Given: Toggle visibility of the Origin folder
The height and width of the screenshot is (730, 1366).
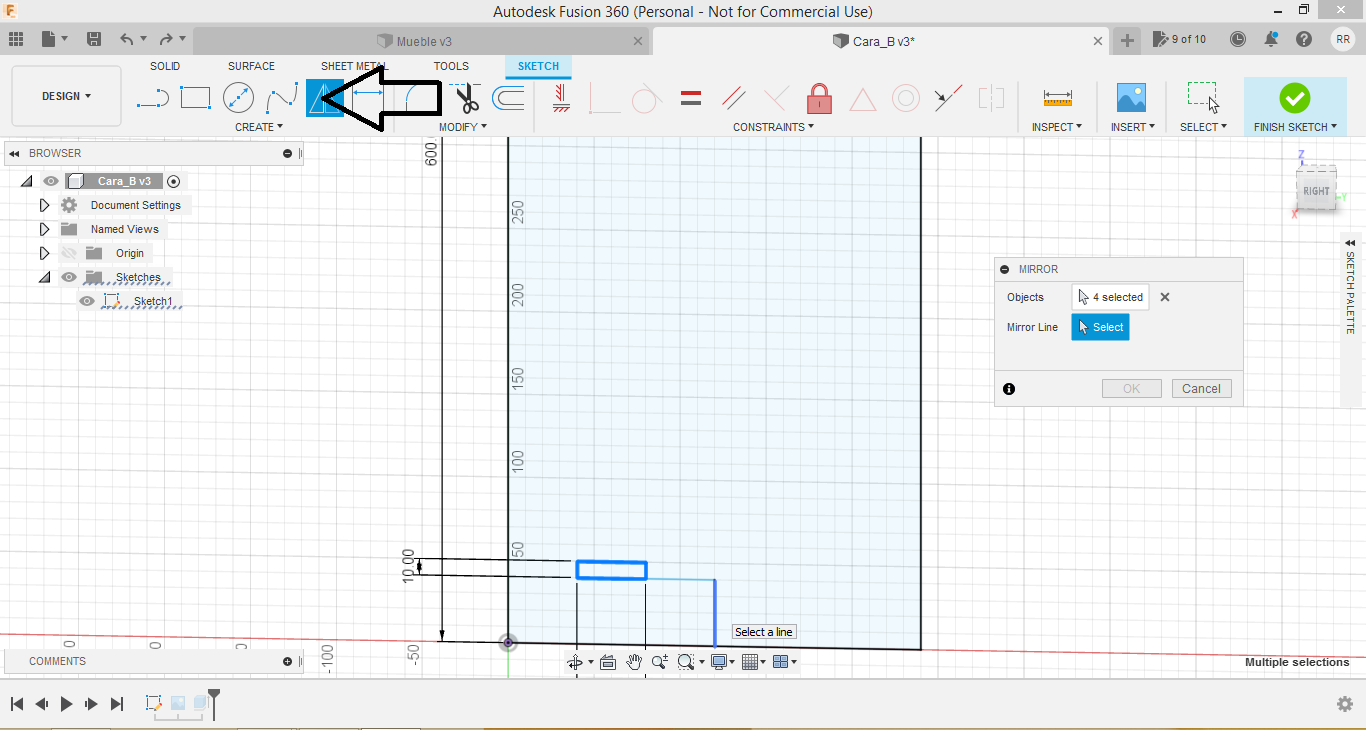Looking at the screenshot, I should 69,253.
